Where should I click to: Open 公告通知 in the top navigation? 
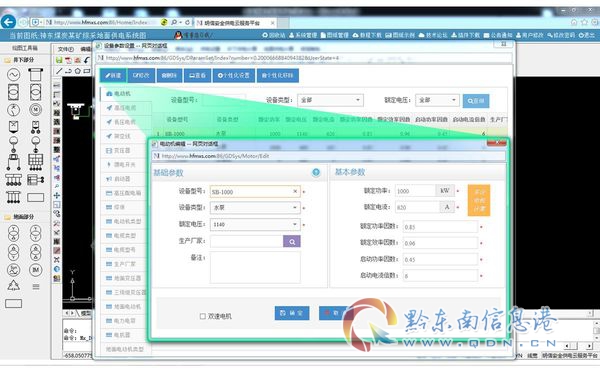(x=498, y=35)
